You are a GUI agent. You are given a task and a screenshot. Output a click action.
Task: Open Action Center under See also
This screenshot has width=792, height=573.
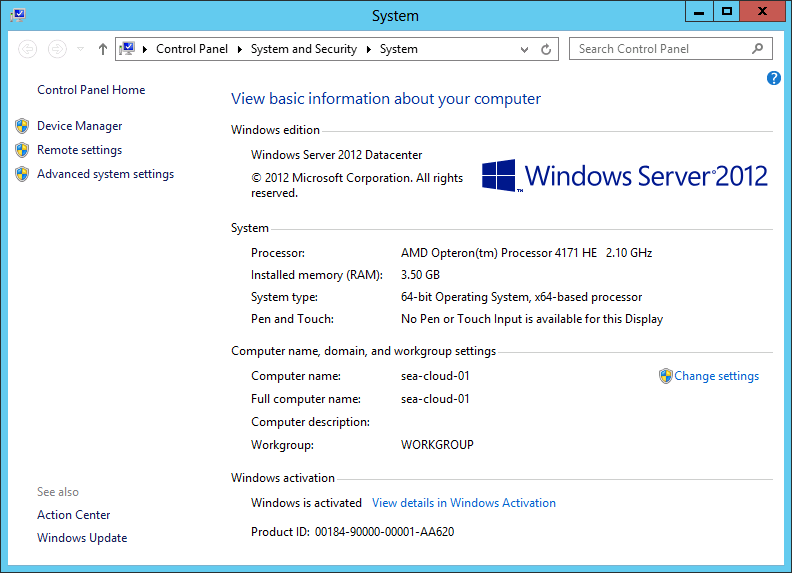[x=73, y=515]
